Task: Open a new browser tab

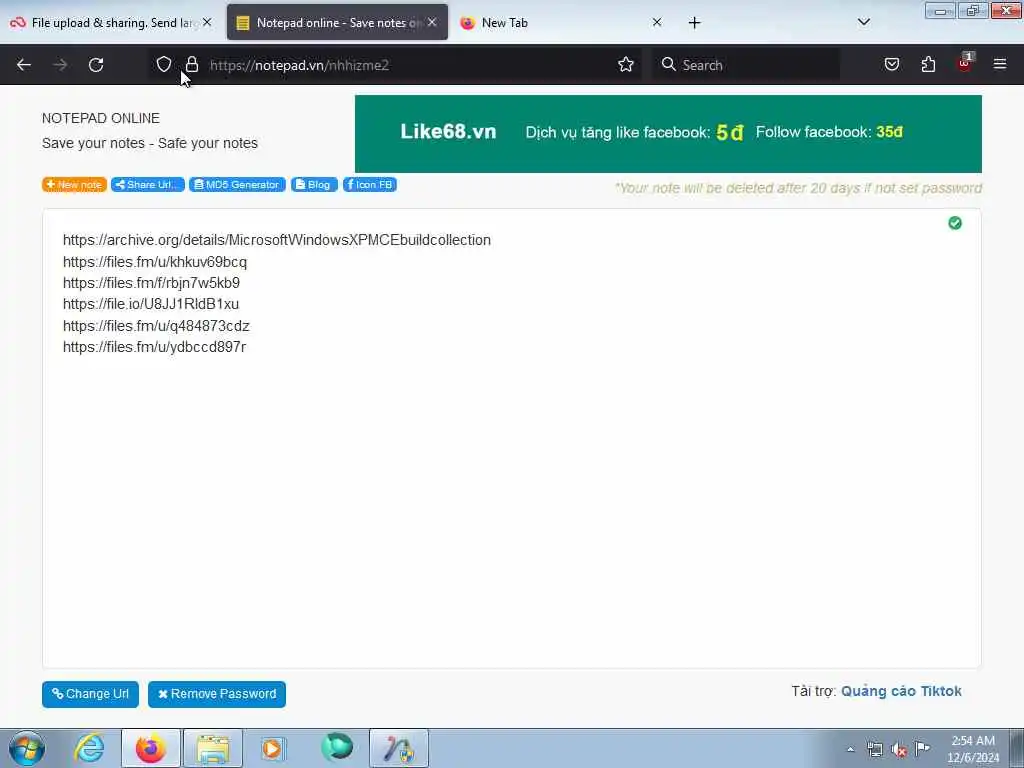Action: (x=694, y=23)
